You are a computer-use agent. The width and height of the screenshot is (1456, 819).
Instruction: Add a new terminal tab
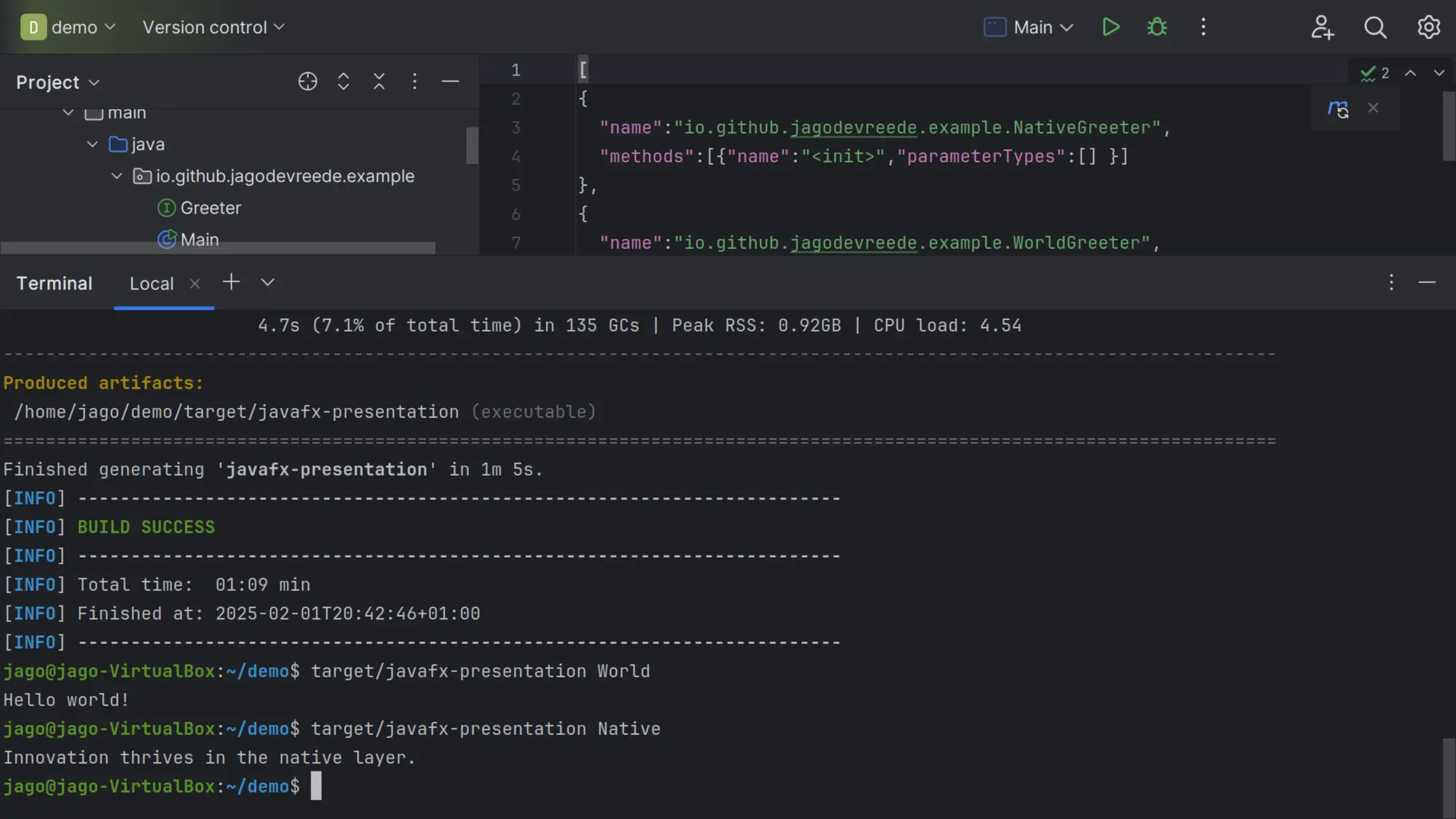point(231,282)
